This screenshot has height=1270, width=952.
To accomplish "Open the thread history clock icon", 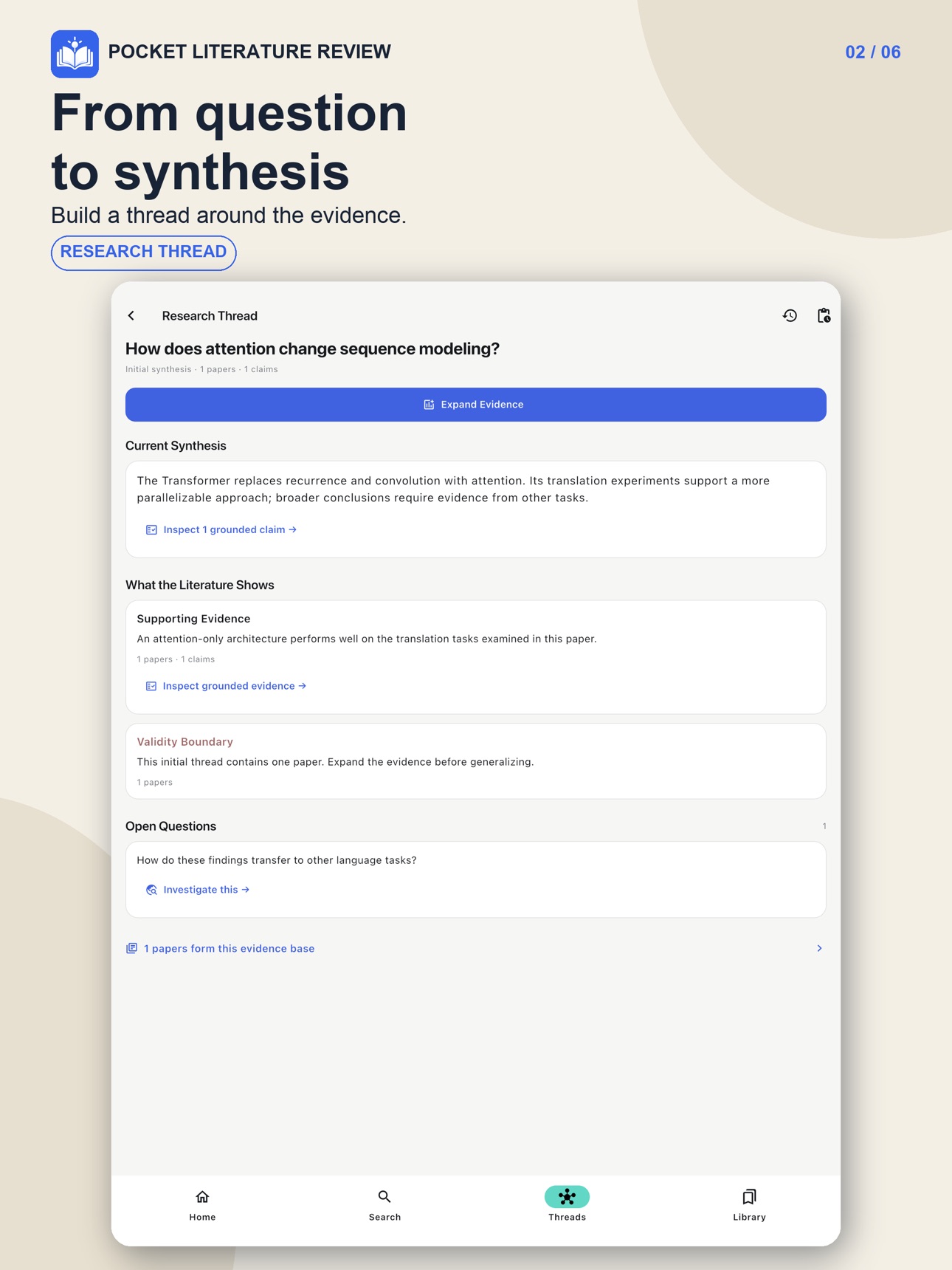I will tap(790, 316).
